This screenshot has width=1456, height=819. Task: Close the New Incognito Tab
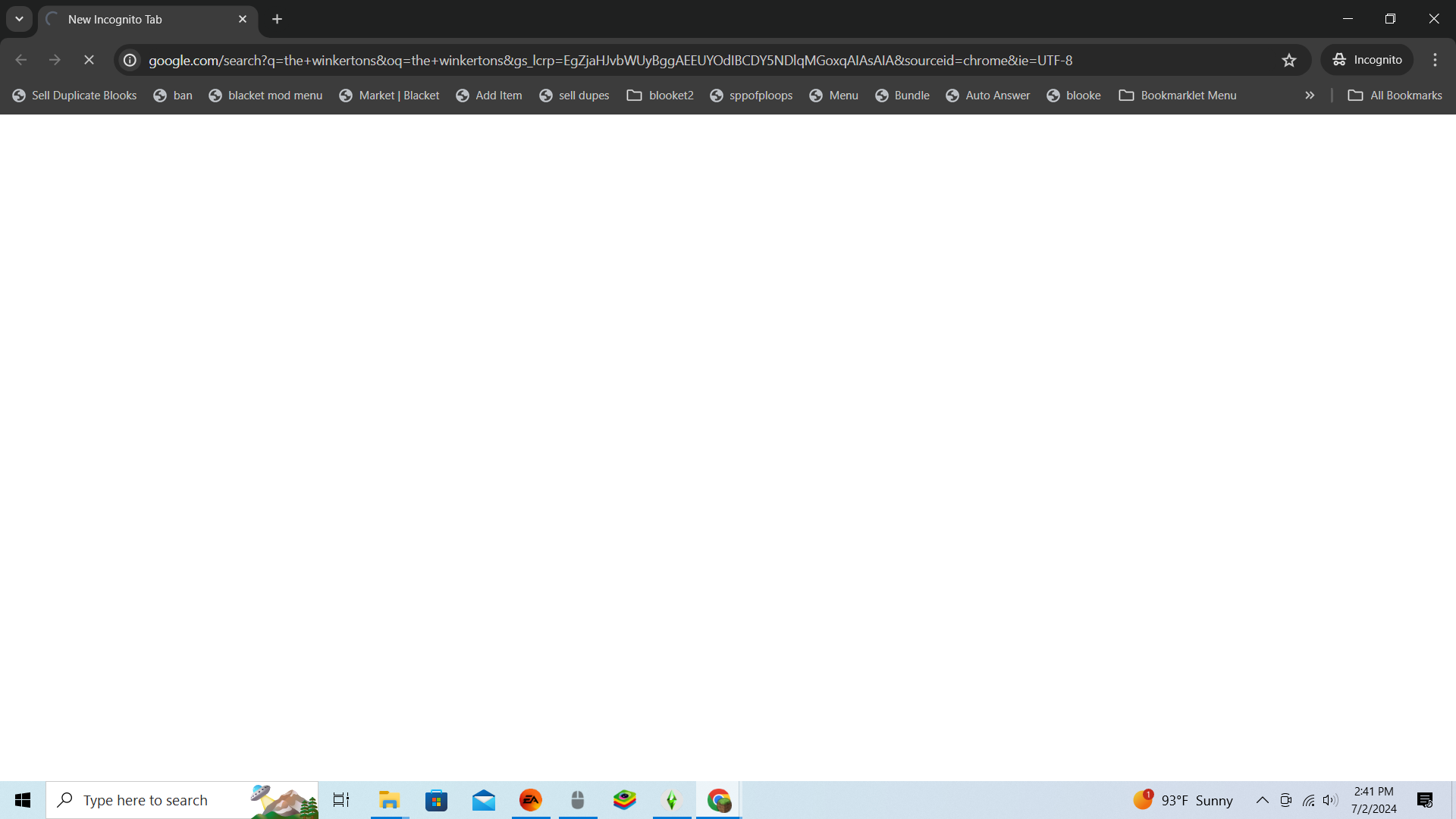(243, 19)
